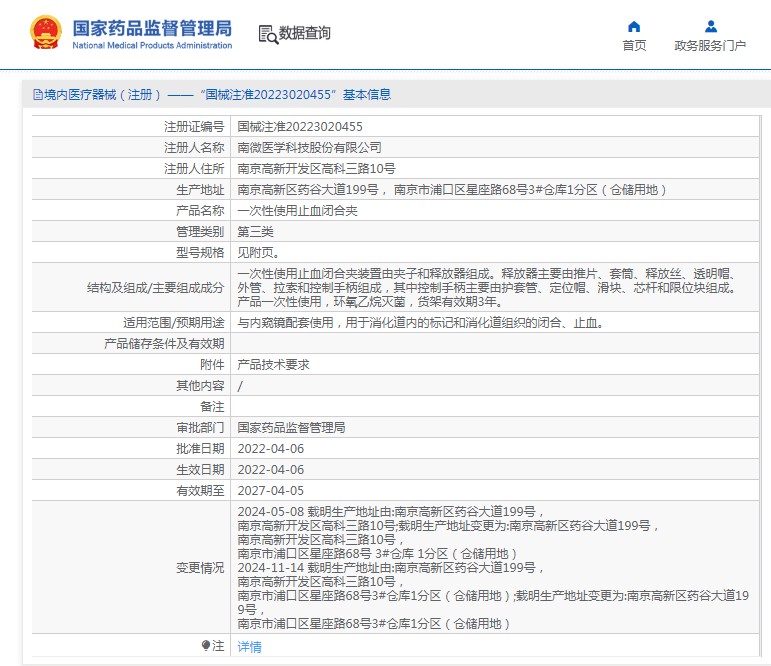Screen dimensions: 771x666
Task: Select product name 一次性使用止血闭合夹
Action: pyautogui.click(x=297, y=211)
